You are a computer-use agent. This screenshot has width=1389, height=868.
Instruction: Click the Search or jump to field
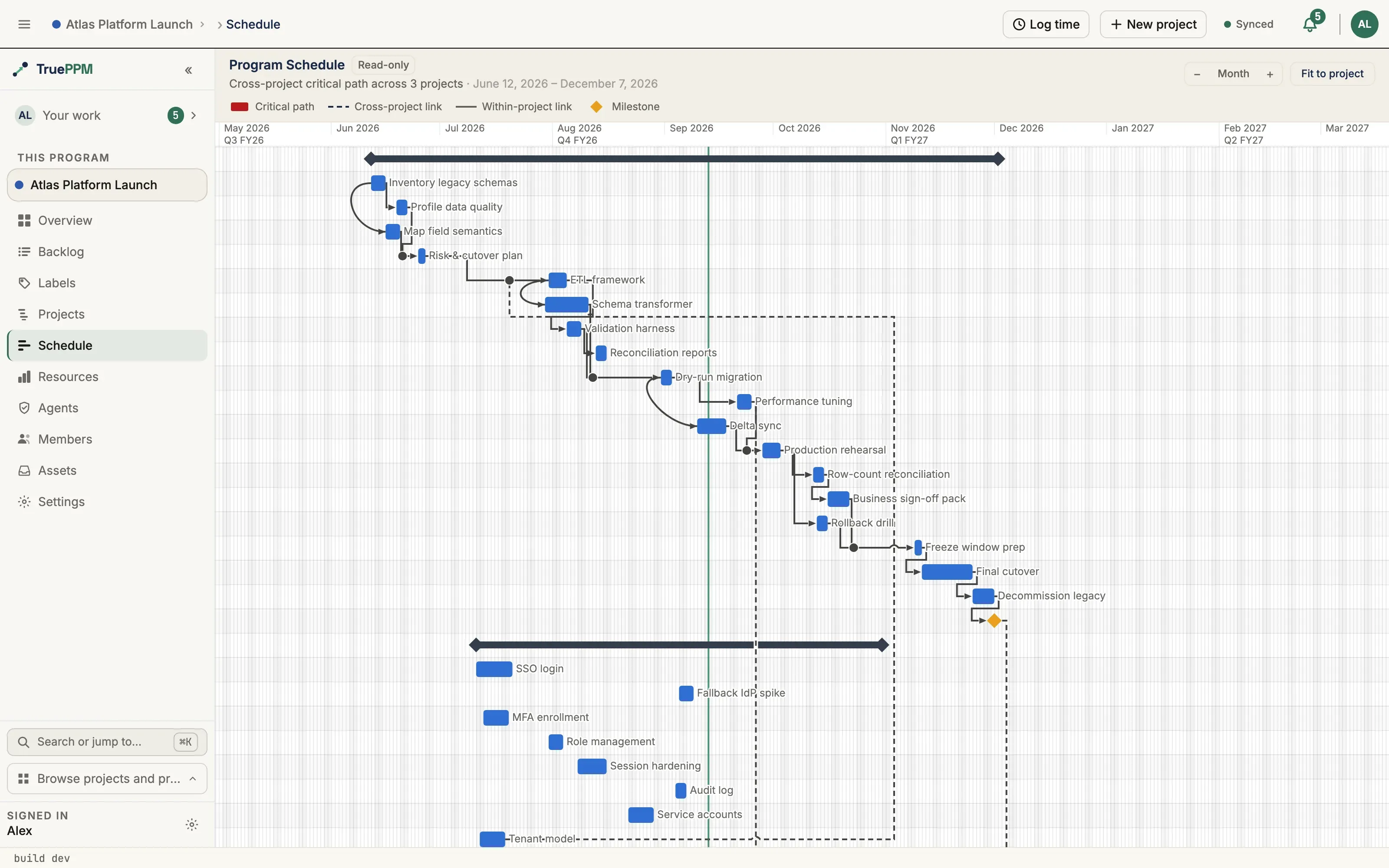[x=107, y=742]
